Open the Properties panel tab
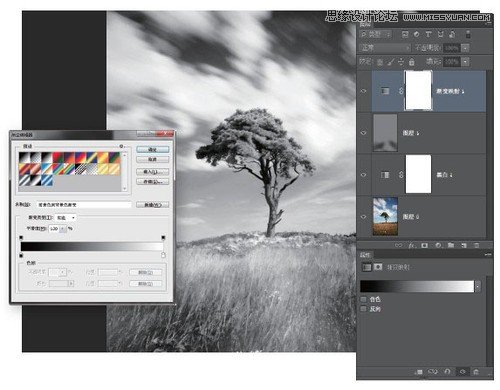Image resolution: width=500 pixels, height=390 pixels. 365,255
